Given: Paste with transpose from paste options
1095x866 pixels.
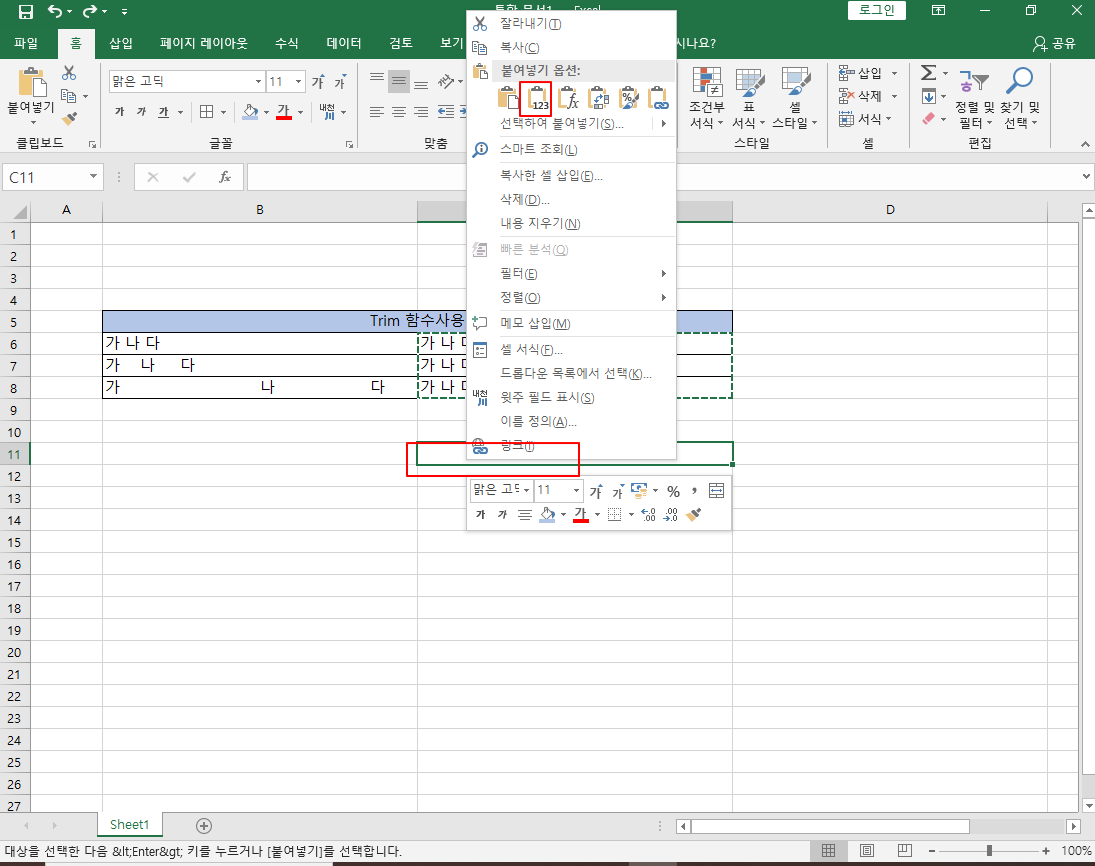Looking at the screenshot, I should coord(598,98).
